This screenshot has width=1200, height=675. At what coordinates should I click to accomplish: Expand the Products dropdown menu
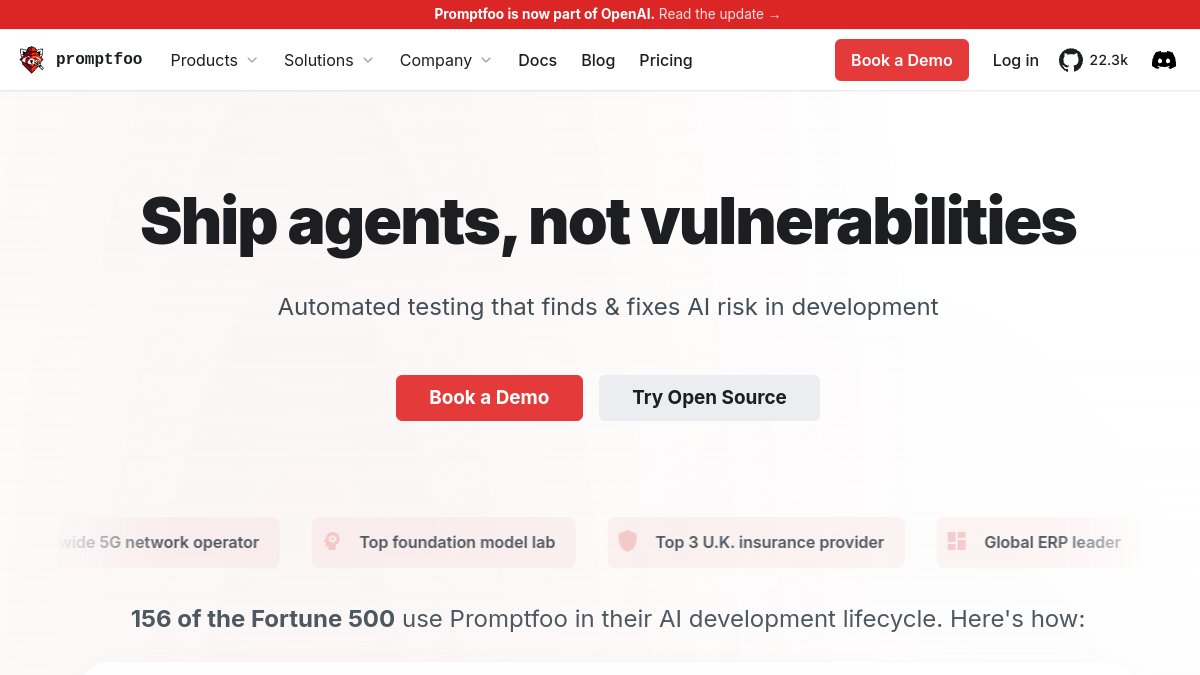pos(214,60)
